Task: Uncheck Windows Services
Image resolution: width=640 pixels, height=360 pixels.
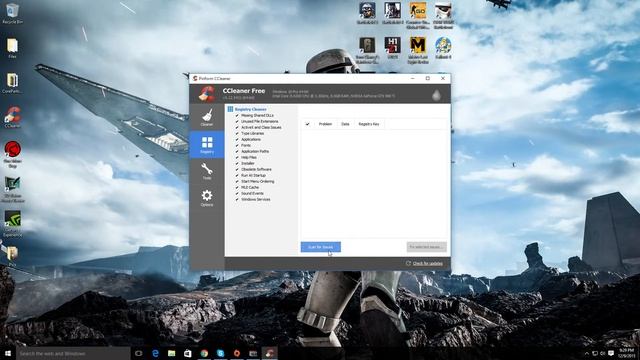Action: coord(237,199)
